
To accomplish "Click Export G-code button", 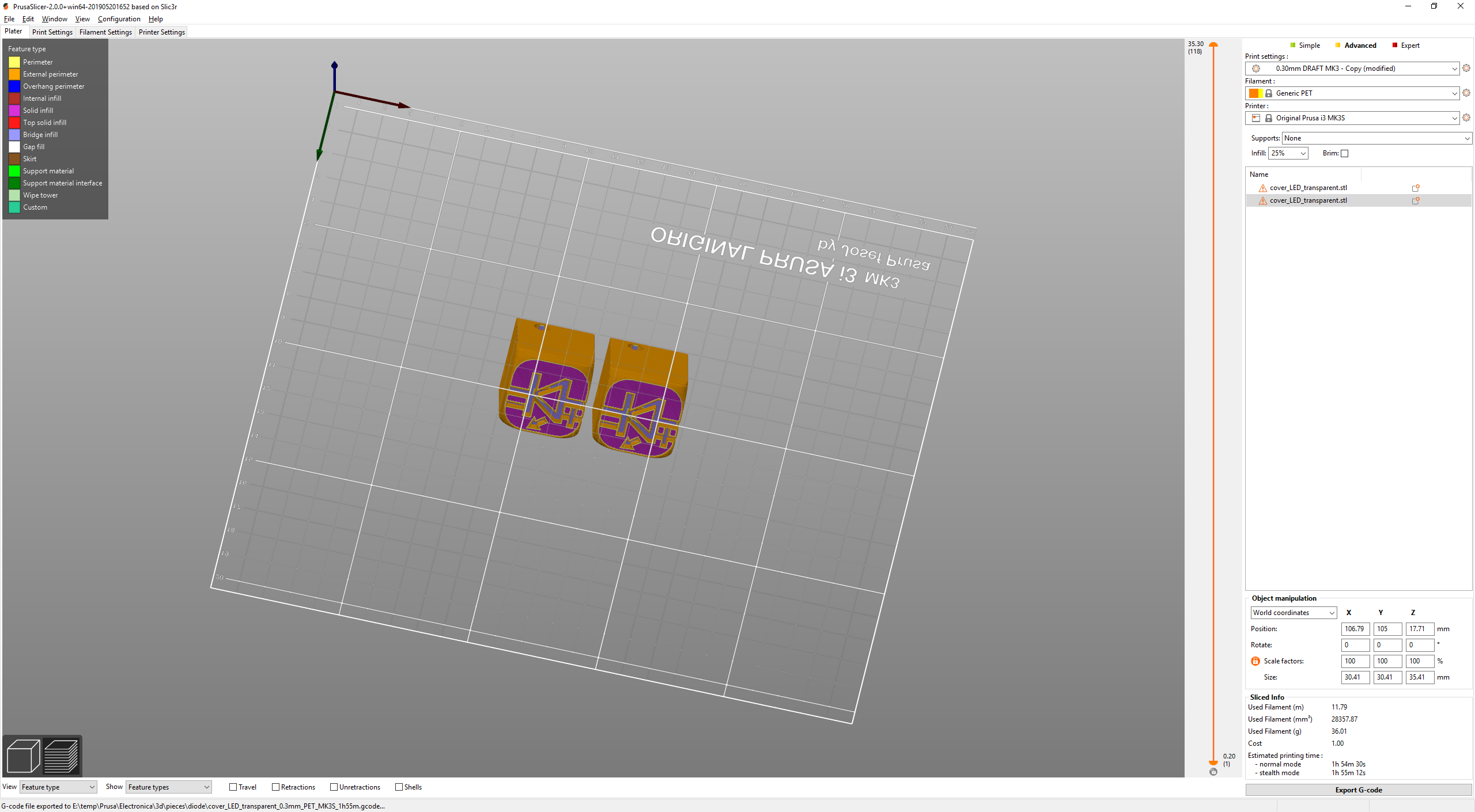I will 1359,790.
